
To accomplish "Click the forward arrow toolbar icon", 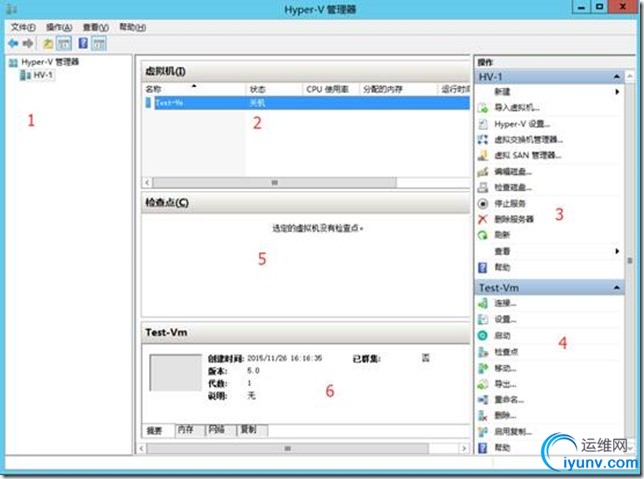I will (x=28, y=43).
